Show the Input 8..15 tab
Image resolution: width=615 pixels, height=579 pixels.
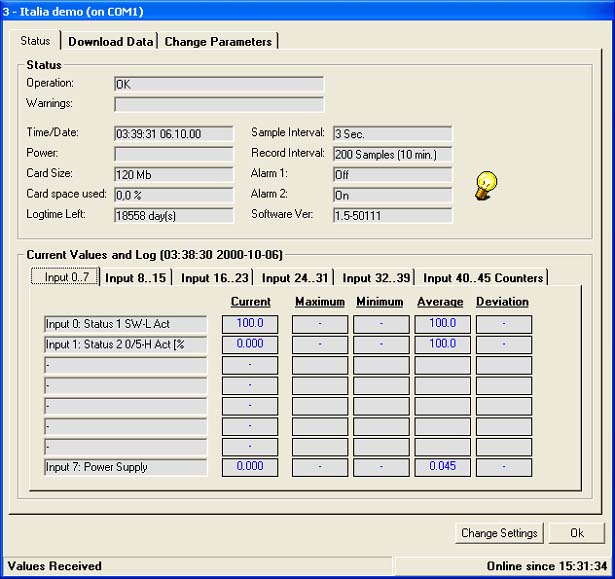click(x=137, y=278)
